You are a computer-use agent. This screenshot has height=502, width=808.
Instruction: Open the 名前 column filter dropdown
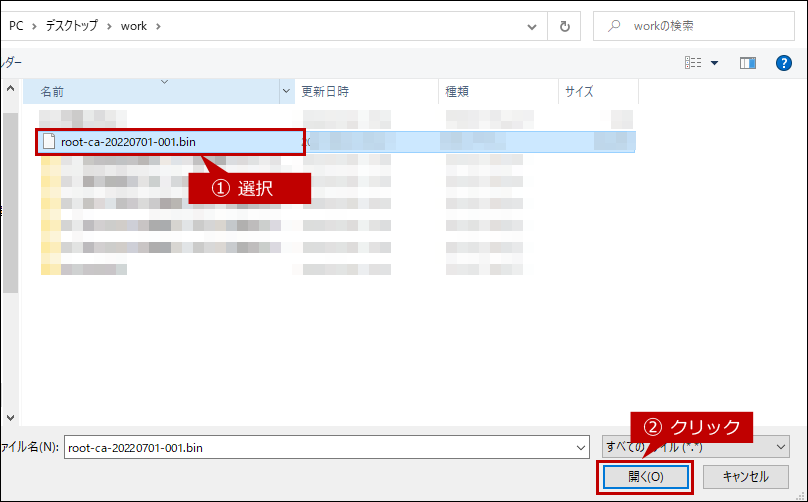pos(287,92)
